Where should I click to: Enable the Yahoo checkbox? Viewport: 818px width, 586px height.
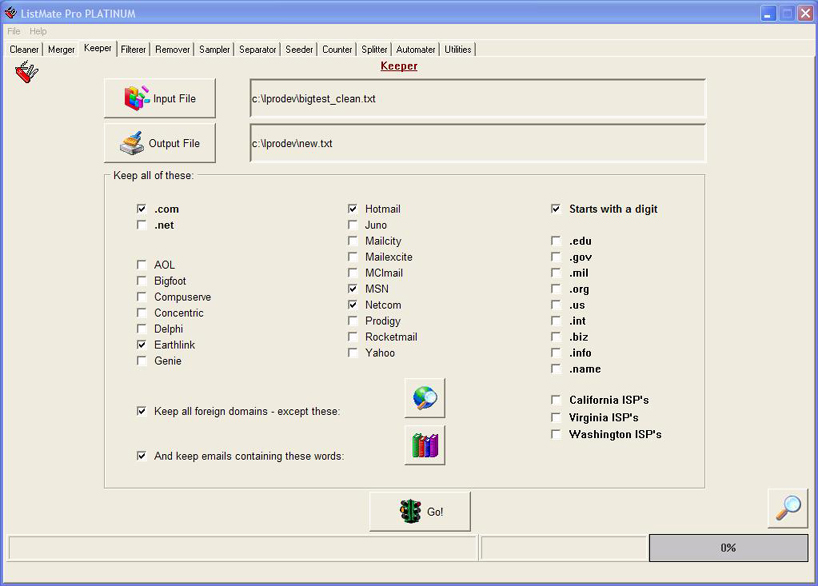[x=353, y=353]
